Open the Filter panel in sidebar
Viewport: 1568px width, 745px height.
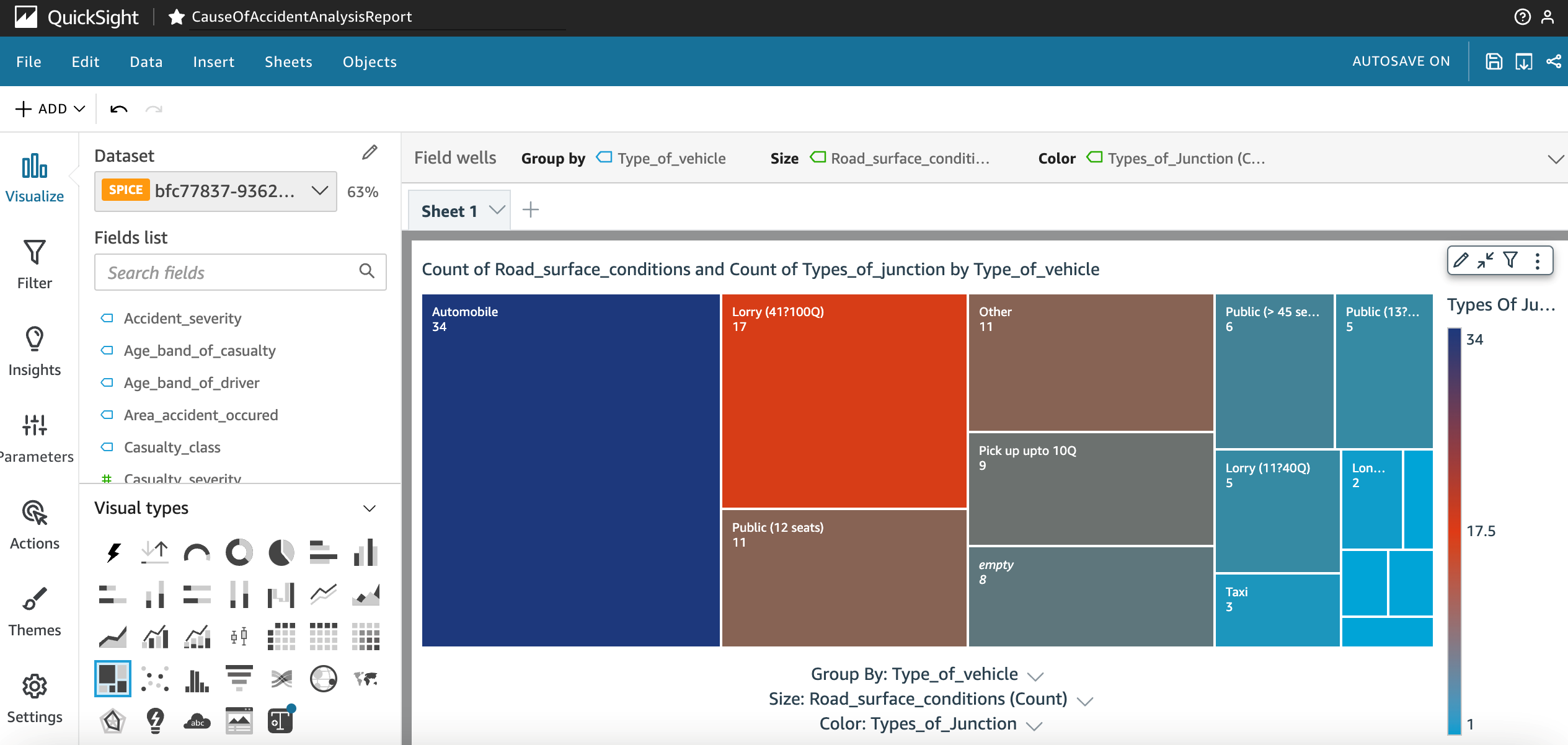[x=35, y=265]
